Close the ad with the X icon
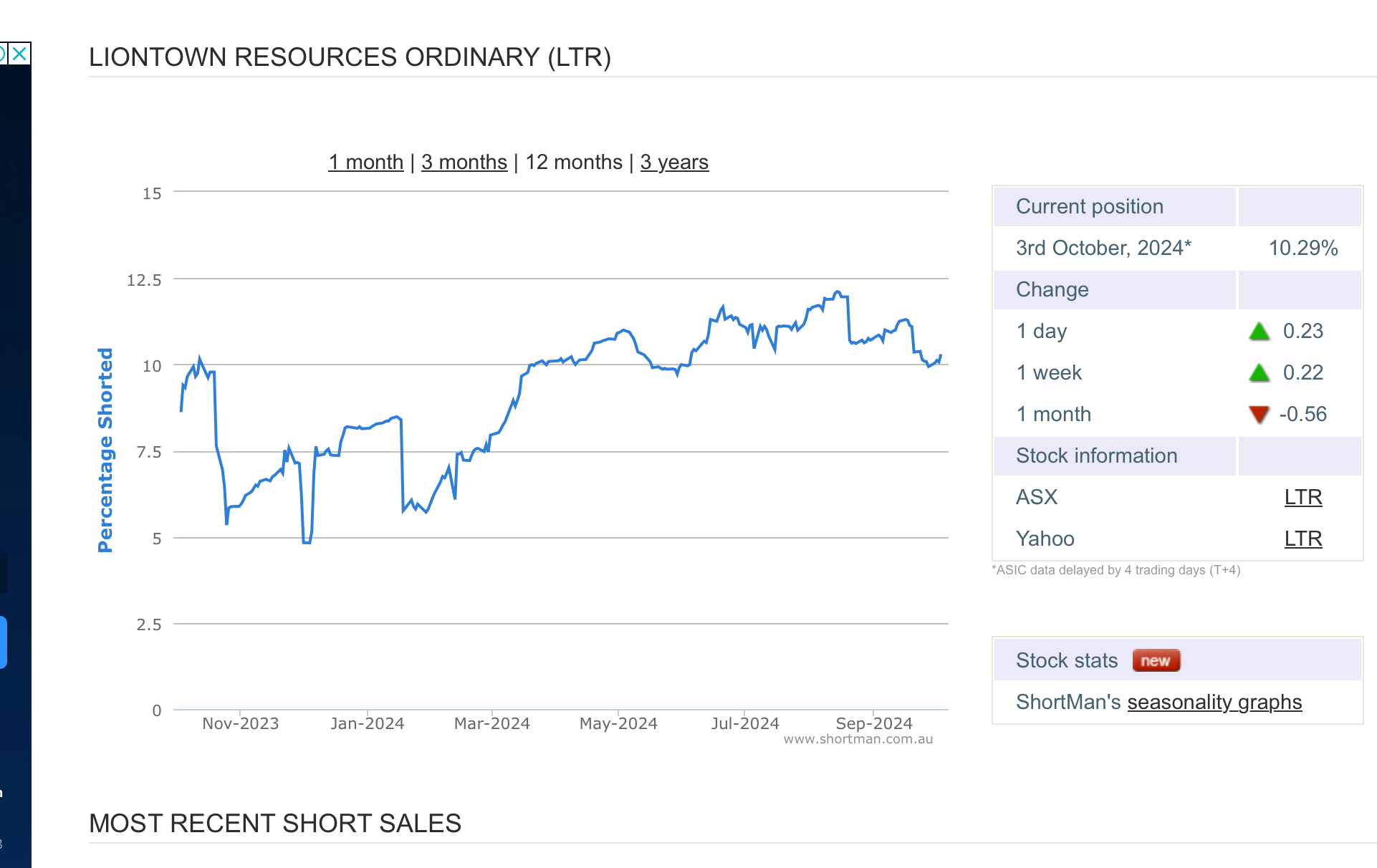Viewport: 1377px width, 868px height. 19,54
